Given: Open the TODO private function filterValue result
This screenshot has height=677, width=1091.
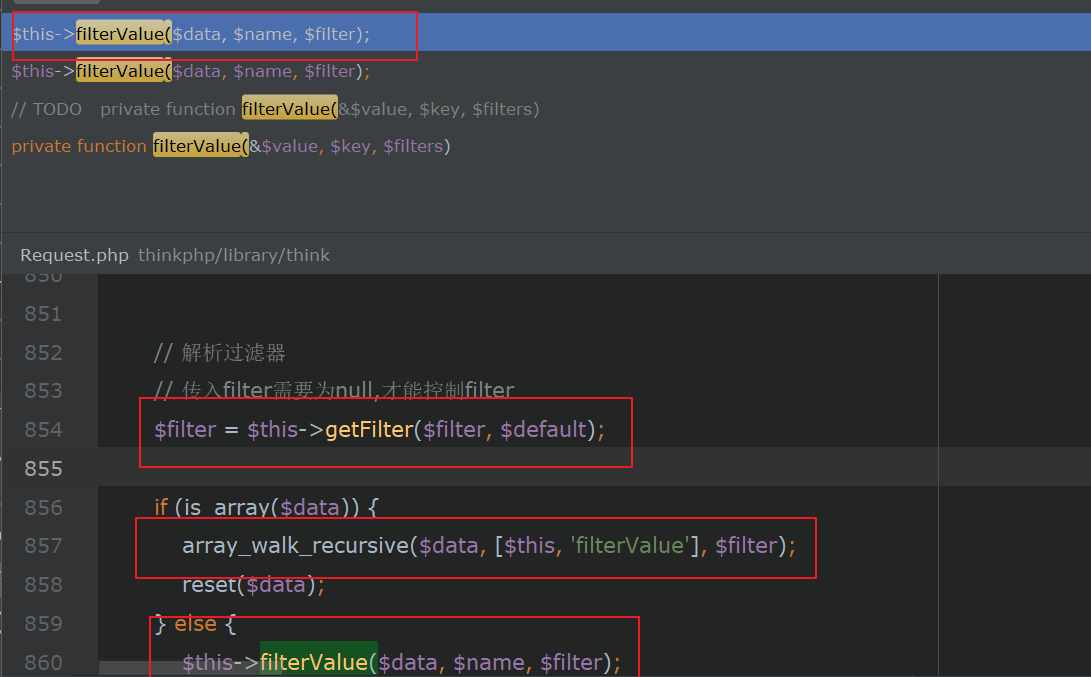Looking at the screenshot, I should 275,109.
